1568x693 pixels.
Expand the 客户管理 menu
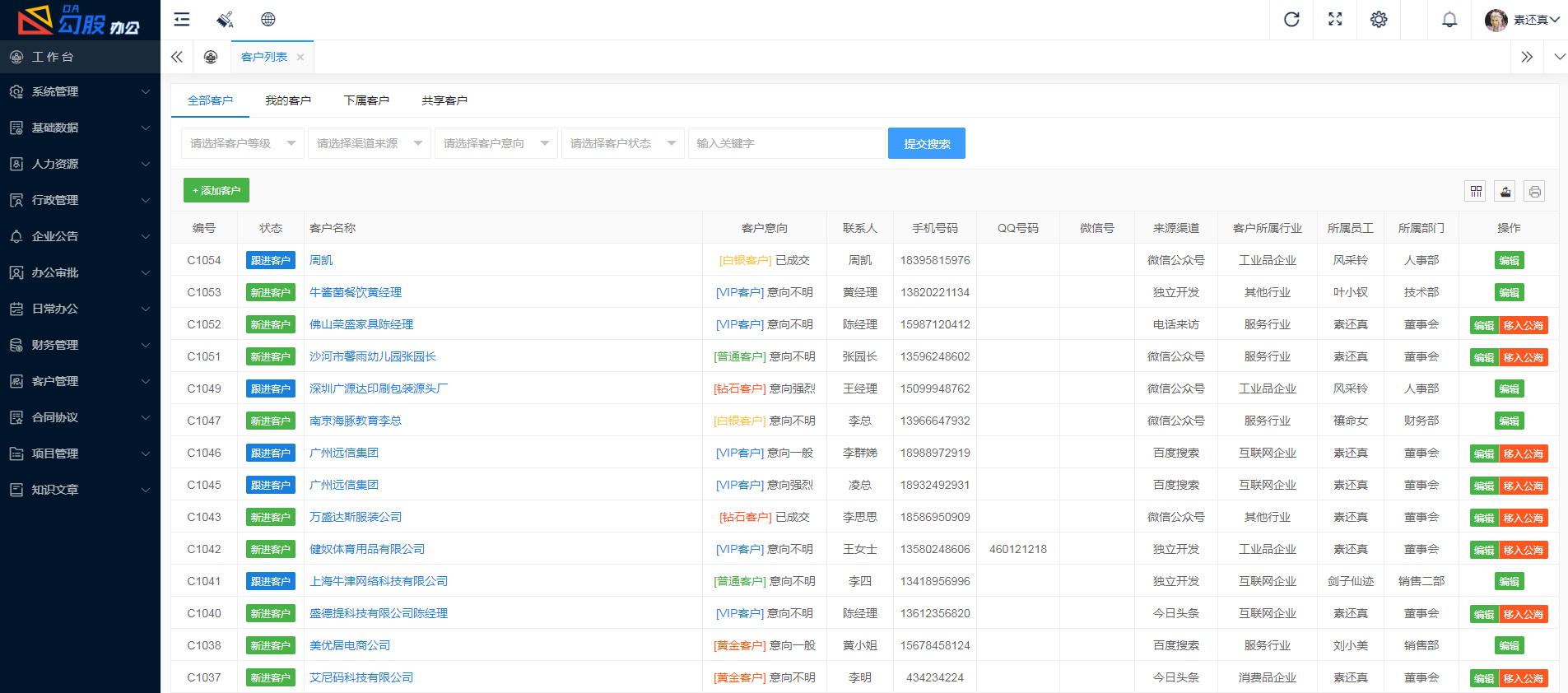(x=80, y=381)
